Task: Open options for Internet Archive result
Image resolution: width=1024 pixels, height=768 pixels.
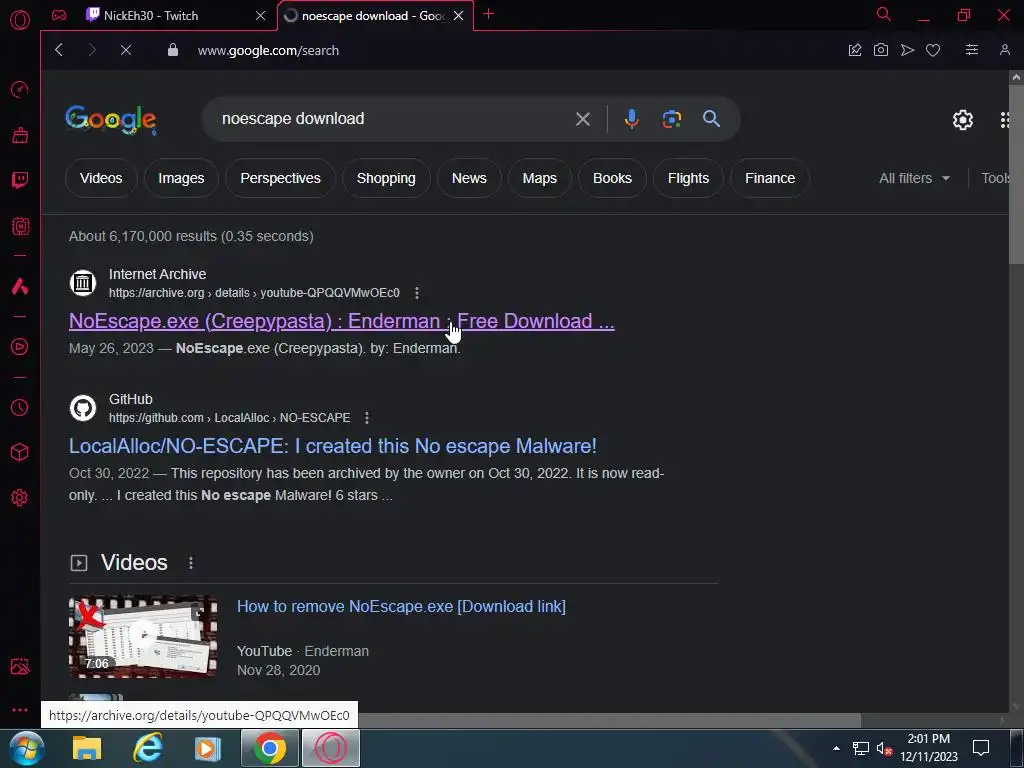Action: [417, 293]
